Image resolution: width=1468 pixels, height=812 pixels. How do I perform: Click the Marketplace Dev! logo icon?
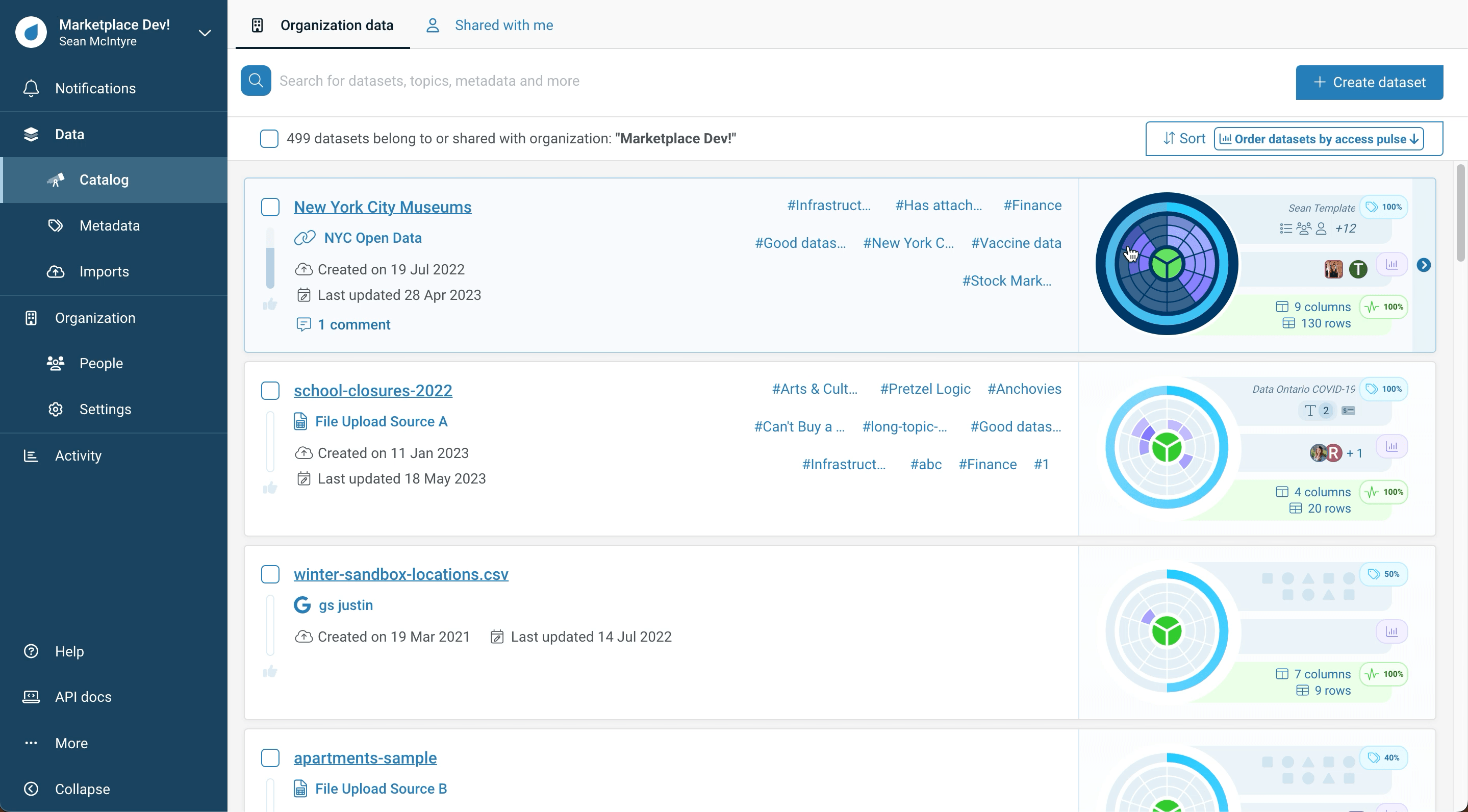click(x=31, y=32)
